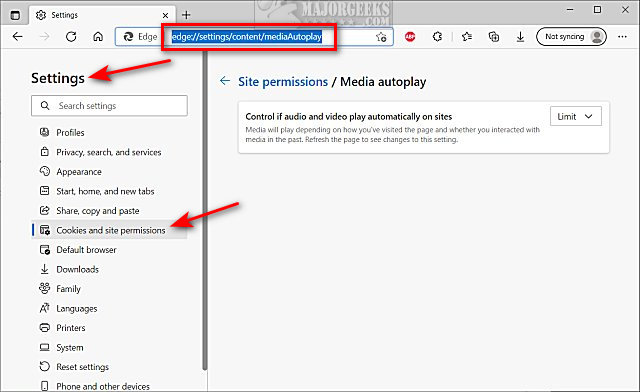
Task: Add this page to favorites star
Action: pos(381,37)
